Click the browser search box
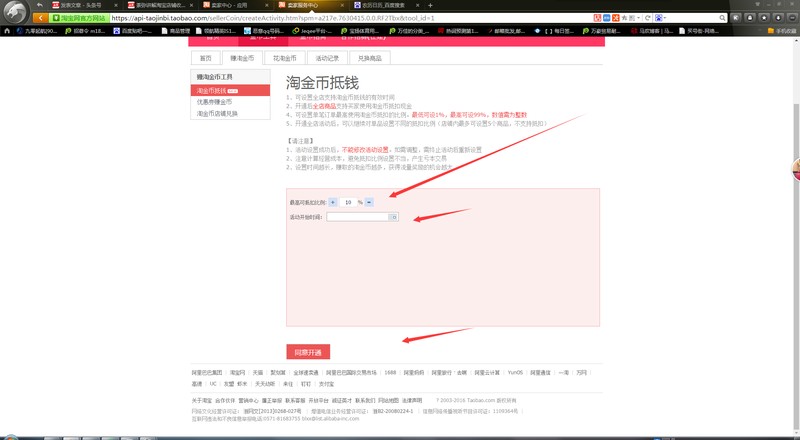Viewport: 800px width, 440px height. 690,18
